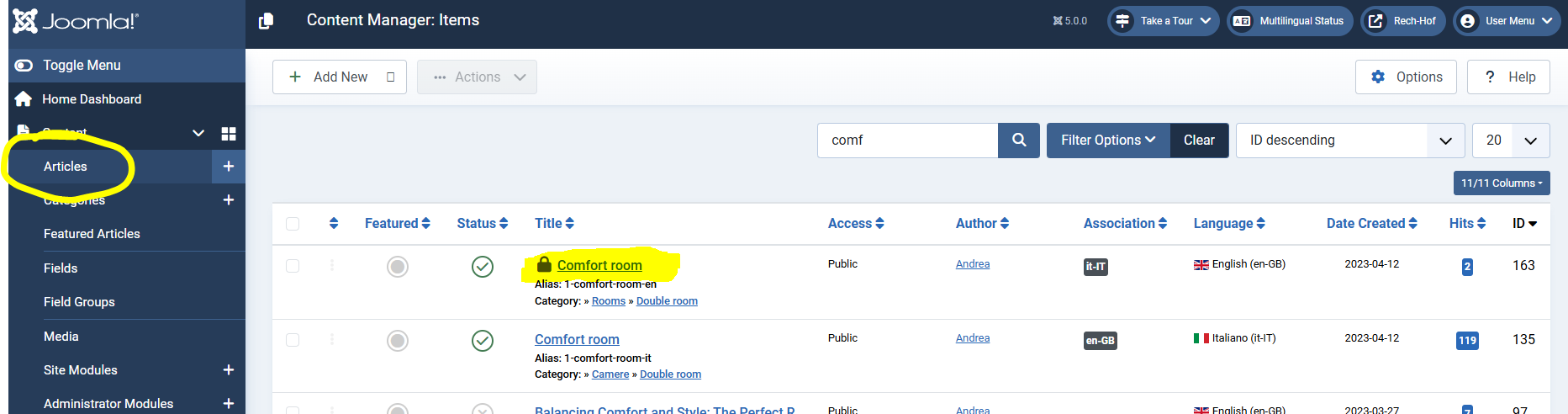This screenshot has width=1568, height=414.
Task: Click the it-IT association badge
Action: 1095,267
